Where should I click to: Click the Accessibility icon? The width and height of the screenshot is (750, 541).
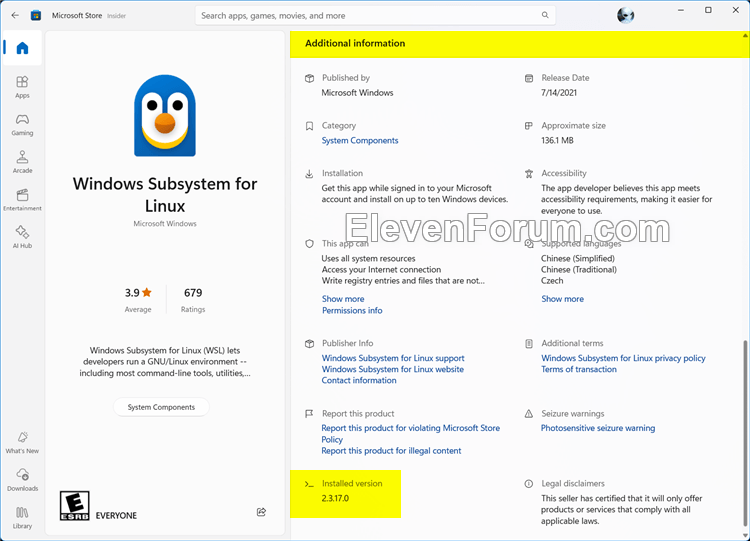[x=529, y=174]
